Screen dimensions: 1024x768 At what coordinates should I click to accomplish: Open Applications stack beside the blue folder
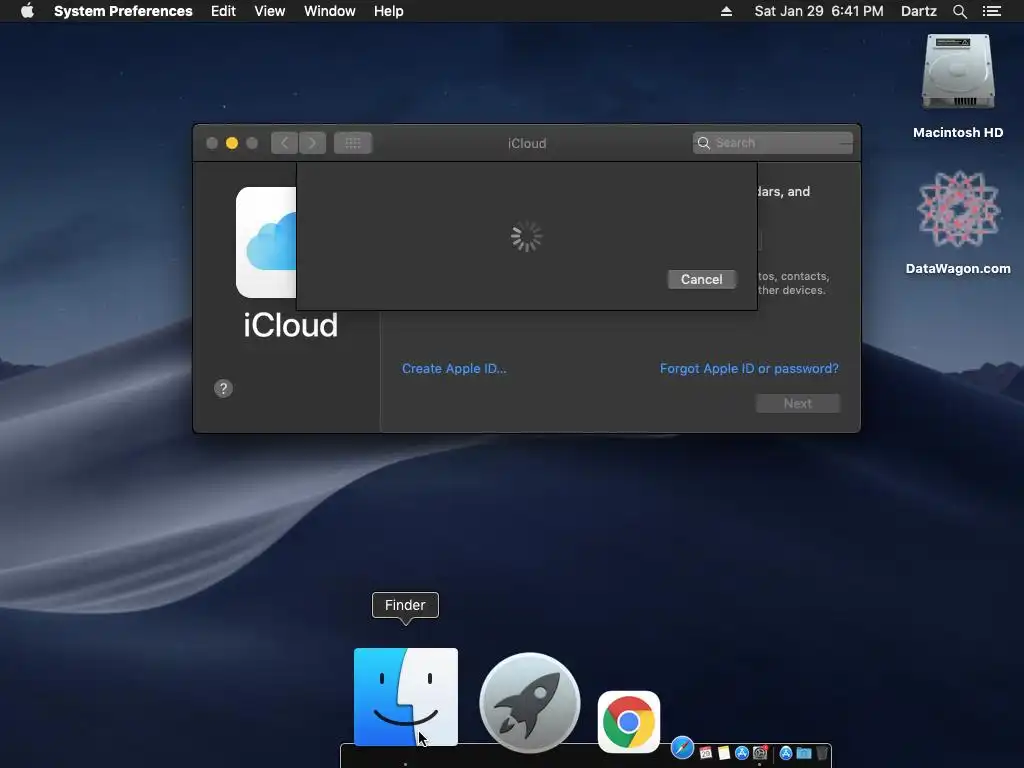pos(786,753)
